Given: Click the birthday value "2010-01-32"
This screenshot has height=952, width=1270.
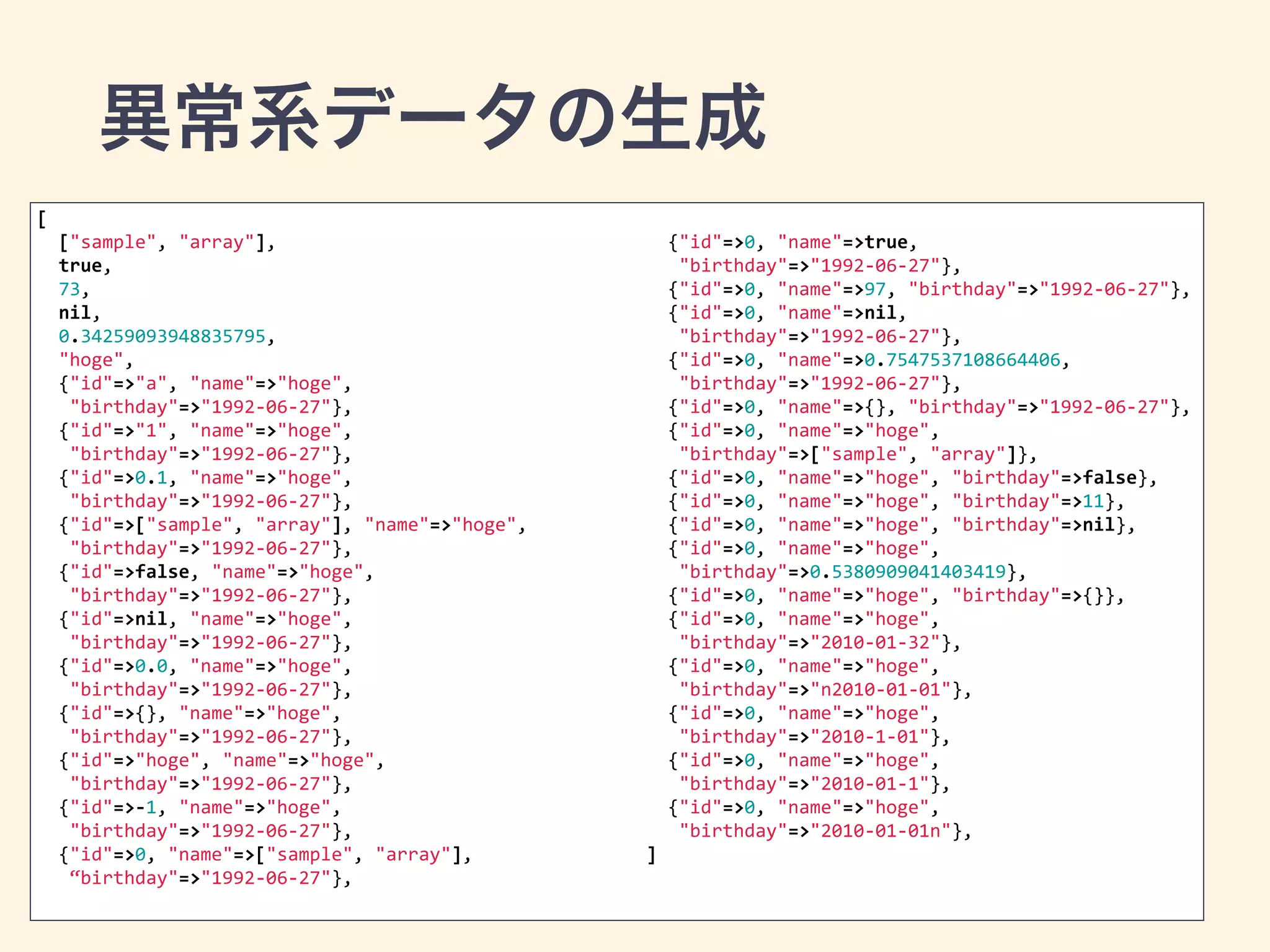Looking at the screenshot, I should tap(876, 643).
